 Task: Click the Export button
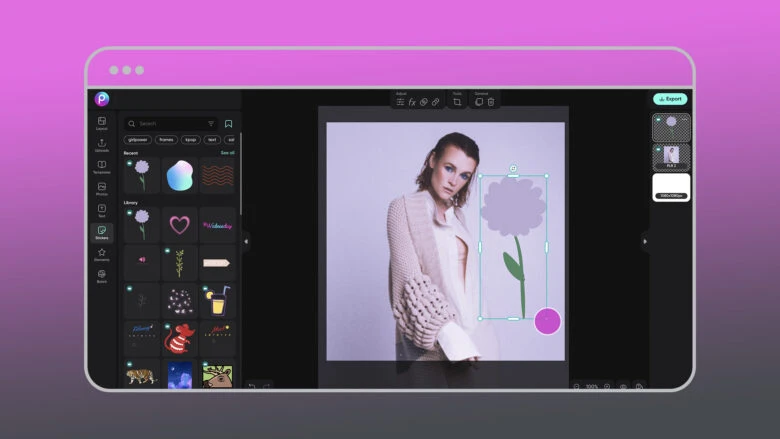point(670,99)
